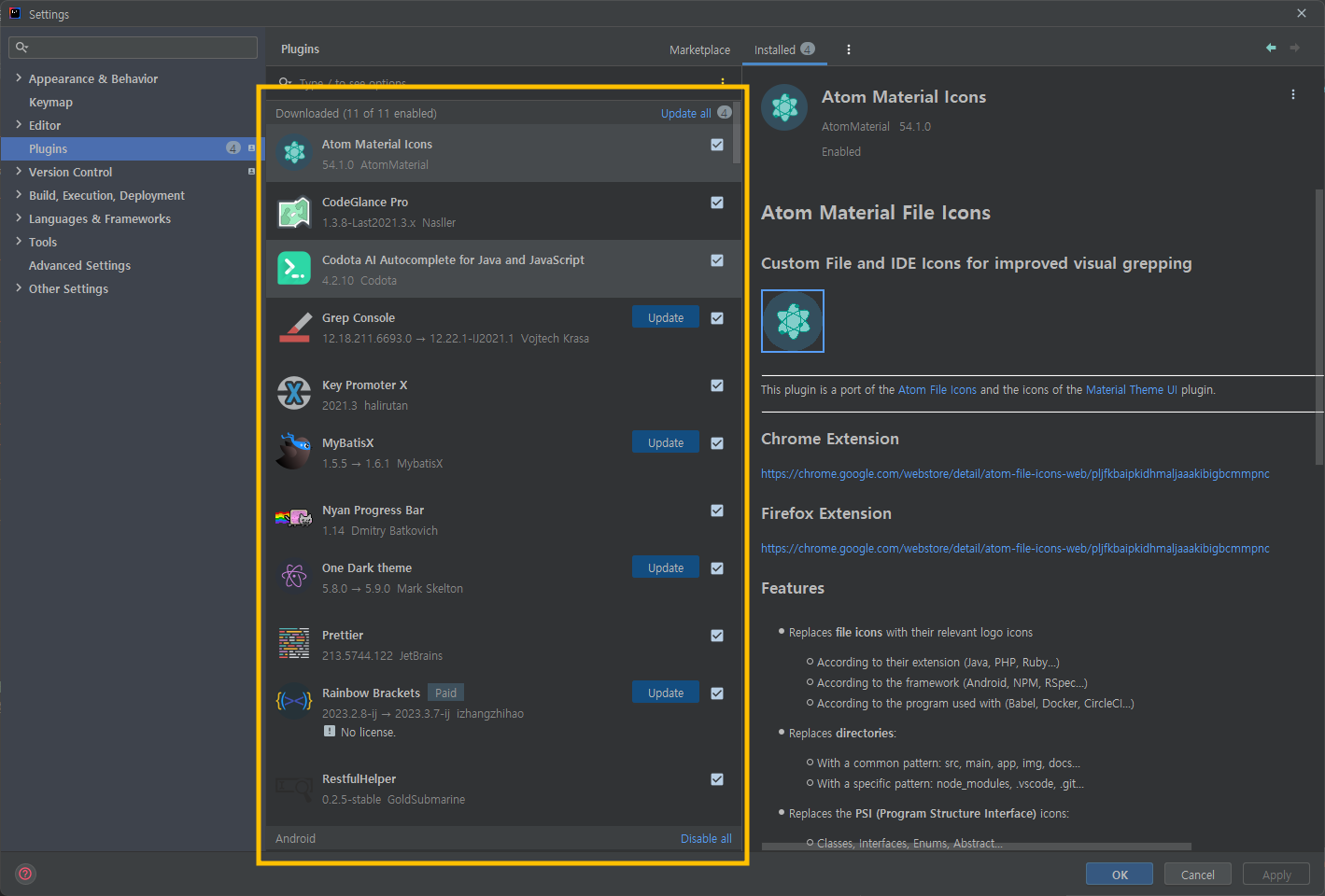Click the settings search magnifier icon
1325x896 pixels.
(x=22, y=48)
